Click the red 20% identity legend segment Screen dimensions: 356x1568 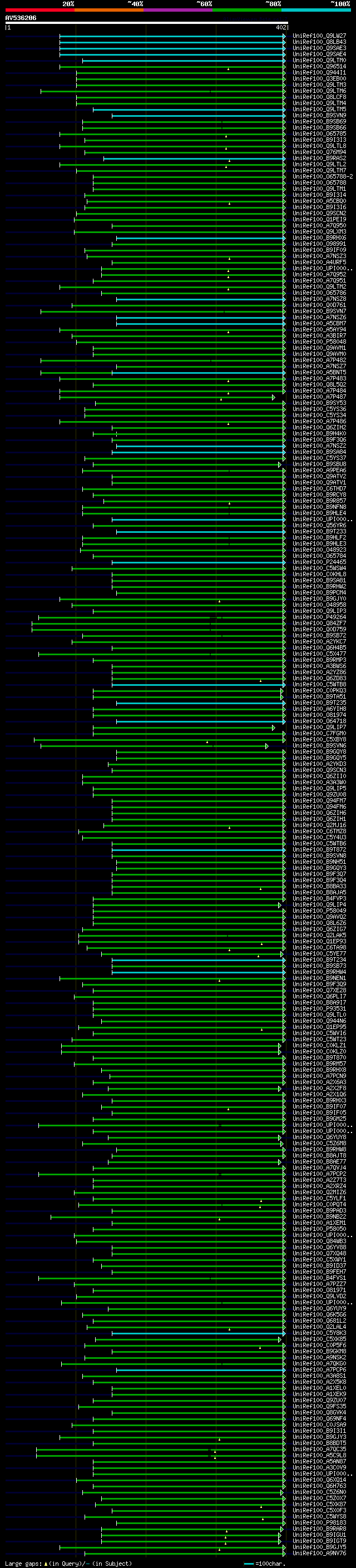tap(39, 10)
